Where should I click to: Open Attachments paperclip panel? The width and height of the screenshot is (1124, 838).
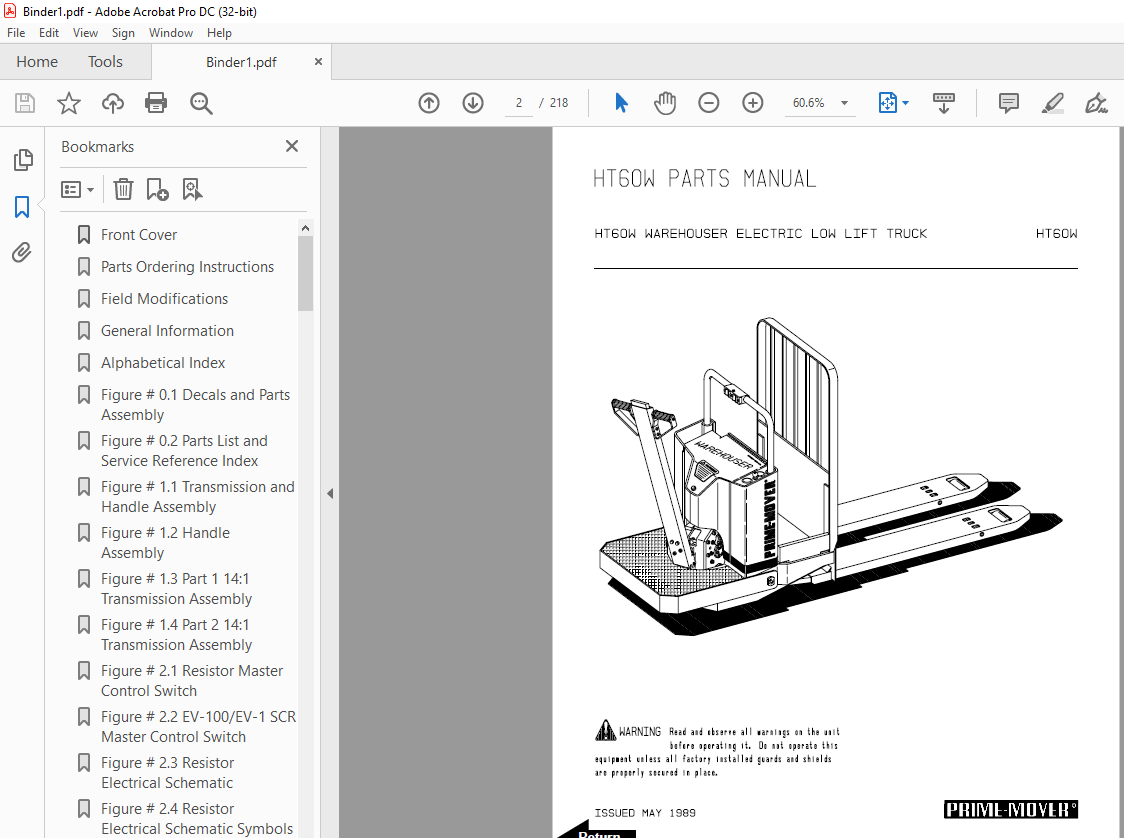(22, 252)
